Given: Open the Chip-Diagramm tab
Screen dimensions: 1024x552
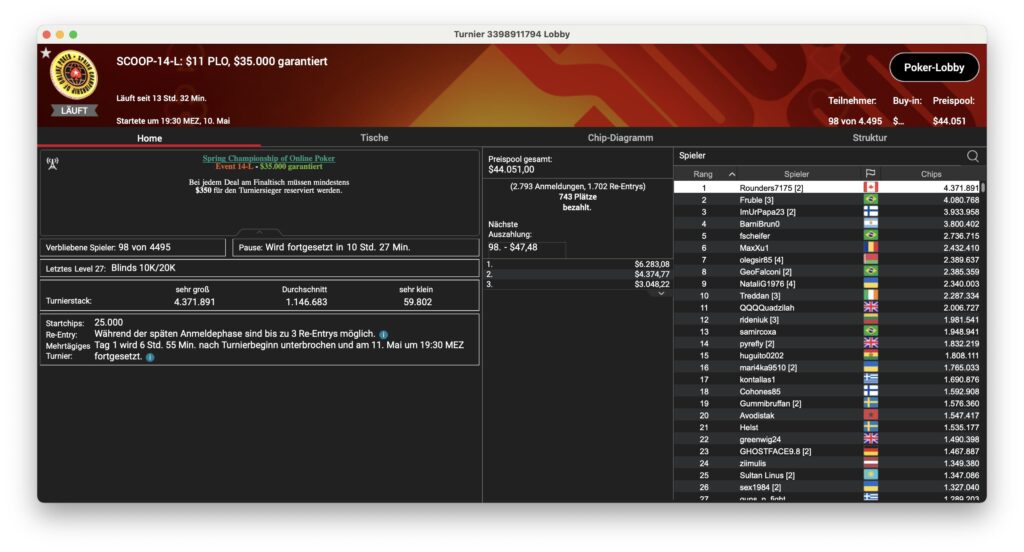Looking at the screenshot, I should (x=620, y=138).
